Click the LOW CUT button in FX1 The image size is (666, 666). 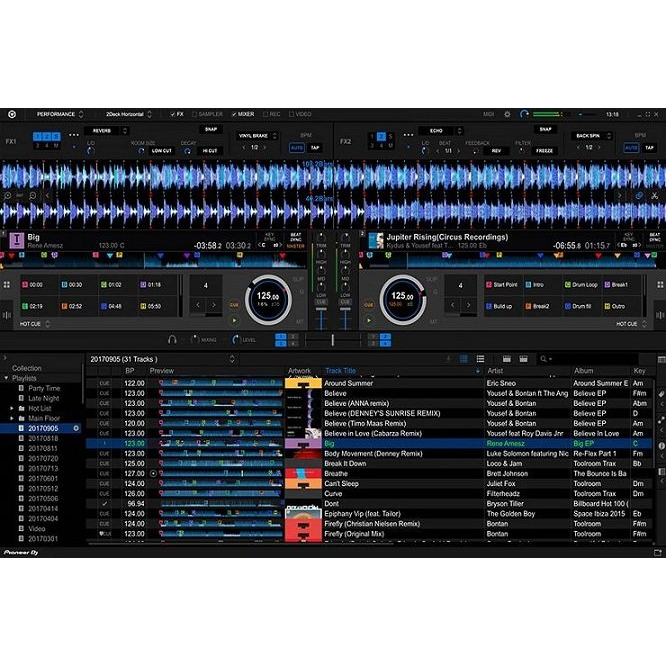tap(162, 150)
